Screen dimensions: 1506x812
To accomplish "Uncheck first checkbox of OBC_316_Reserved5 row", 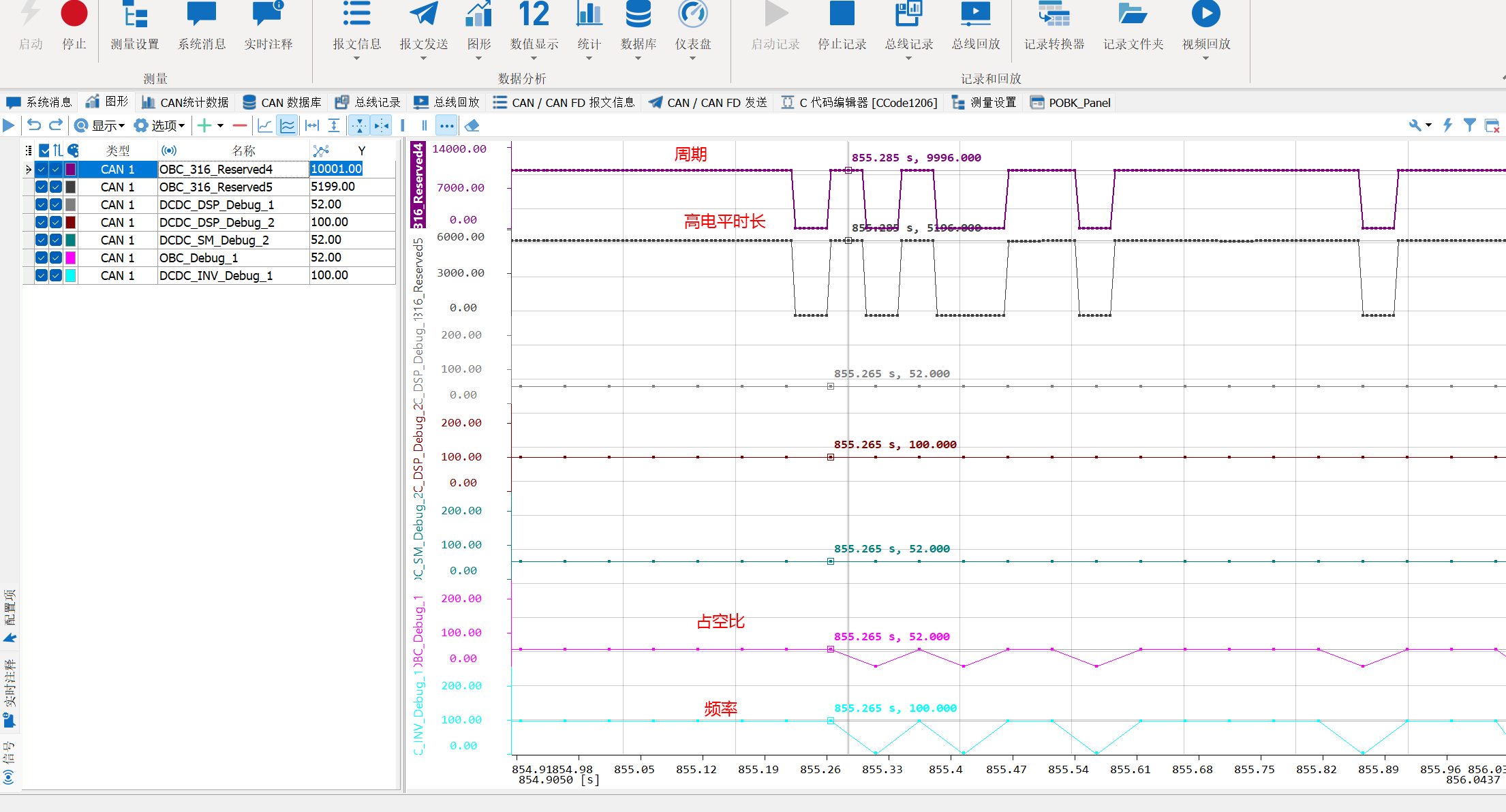I will click(x=42, y=187).
